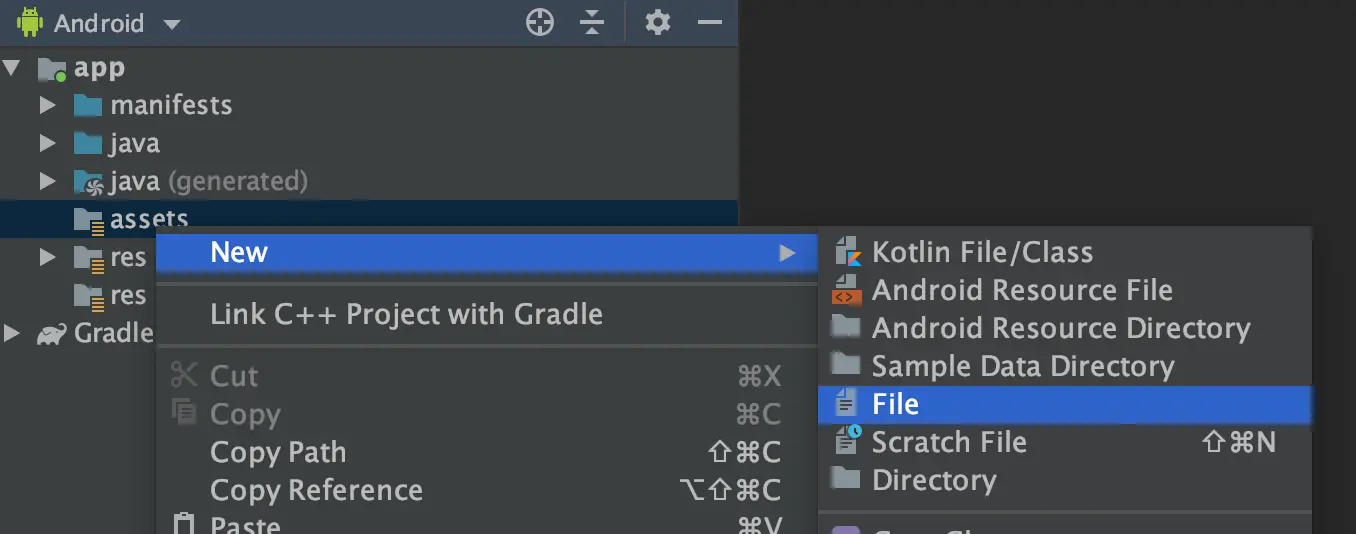Image resolution: width=1356 pixels, height=534 pixels.
Task: Click the java (generated) folder icon
Action: point(88,182)
